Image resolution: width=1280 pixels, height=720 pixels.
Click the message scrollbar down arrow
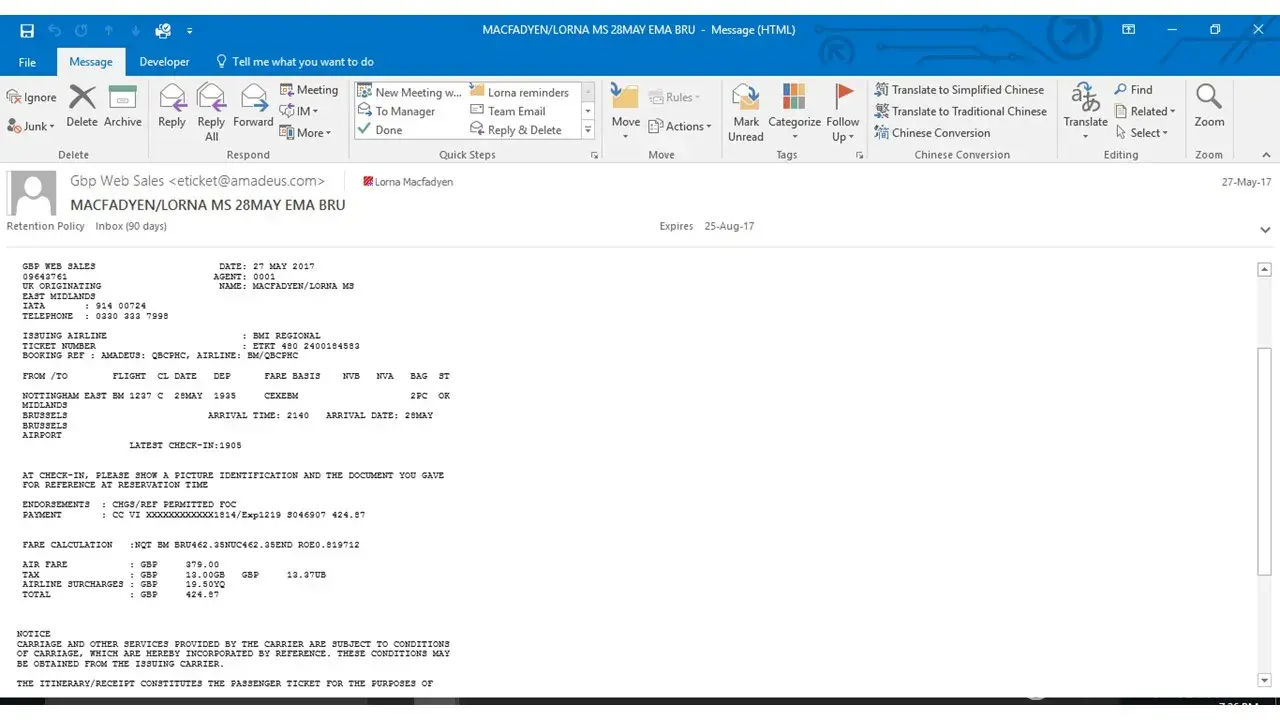(x=1264, y=680)
